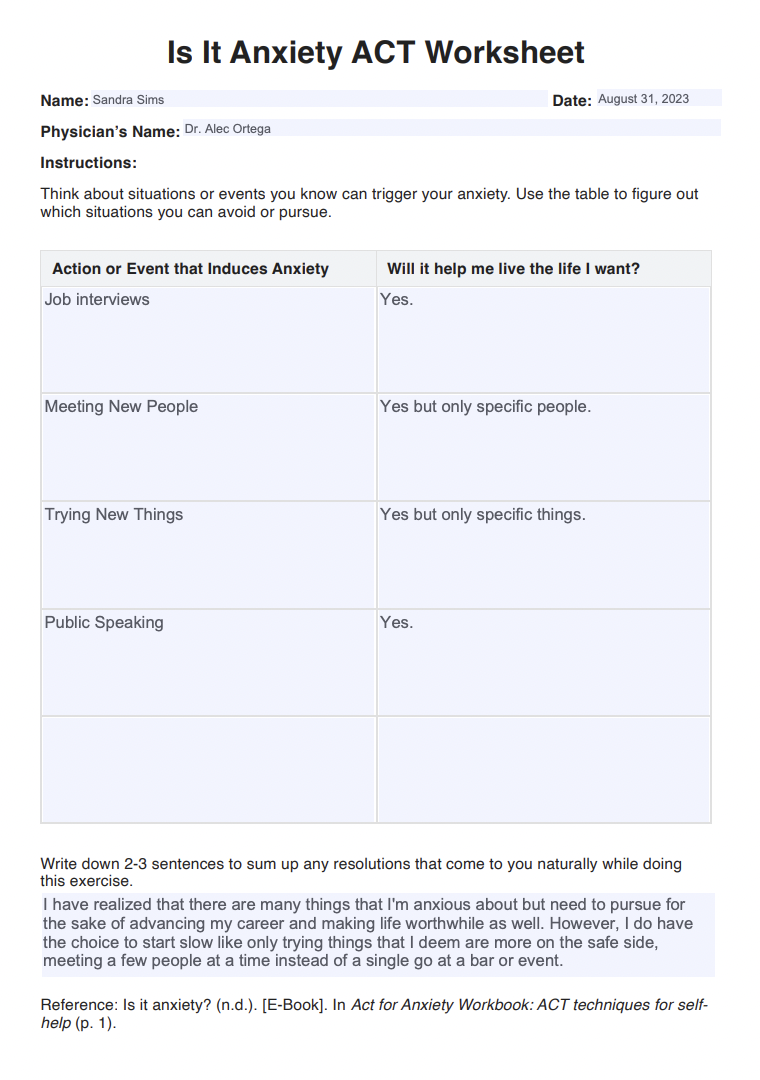Screen dimensions: 760x1080
Task: Click the 'Yes.' answer beside Public Speaking
Action: [543, 662]
